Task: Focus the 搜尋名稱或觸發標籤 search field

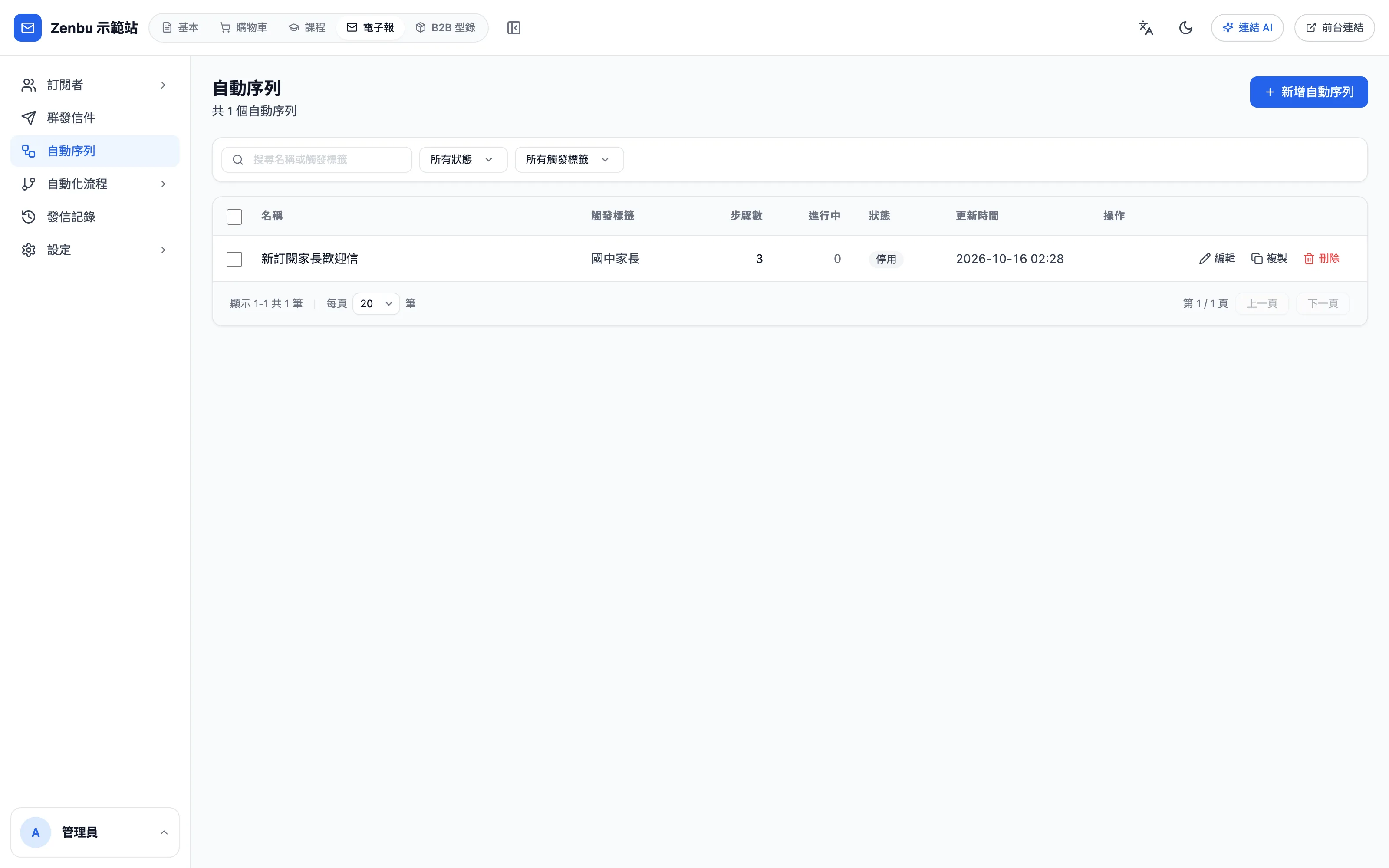Action: pos(317,160)
